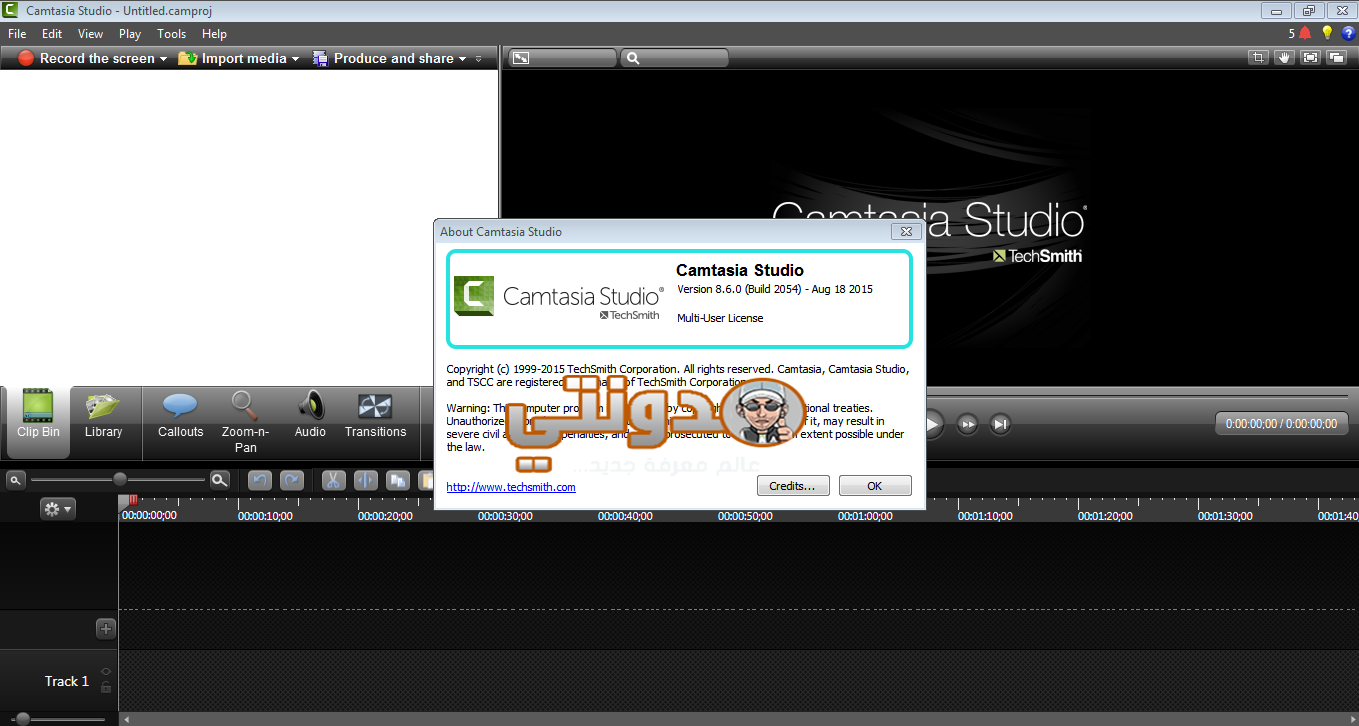Click the timeline zoom out magnifier
This screenshot has width=1359, height=726.
tap(15, 480)
